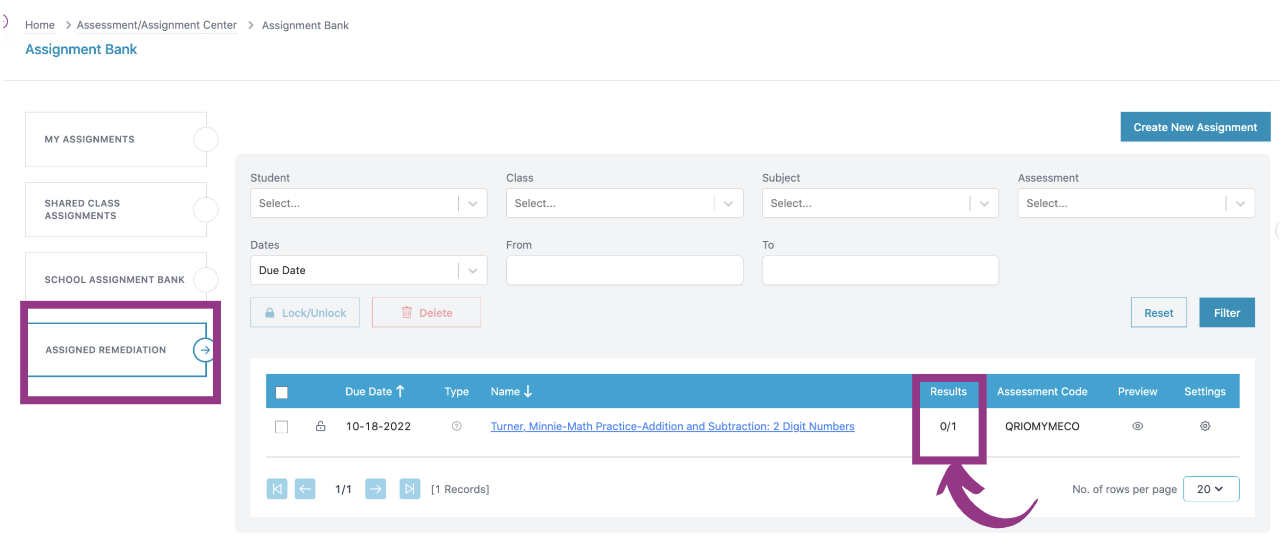Go to next page of records
1284x550 pixels.
tap(375, 489)
